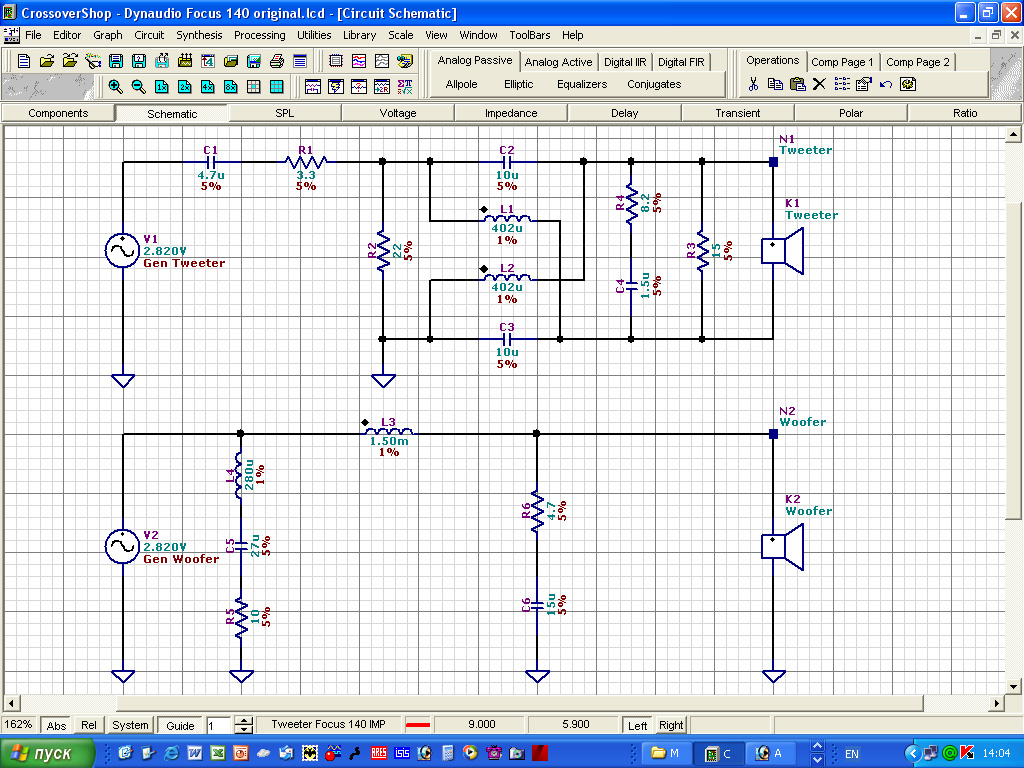This screenshot has width=1024, height=768.
Task: Click the K1 Tweeter speaker symbol
Action: coord(782,251)
